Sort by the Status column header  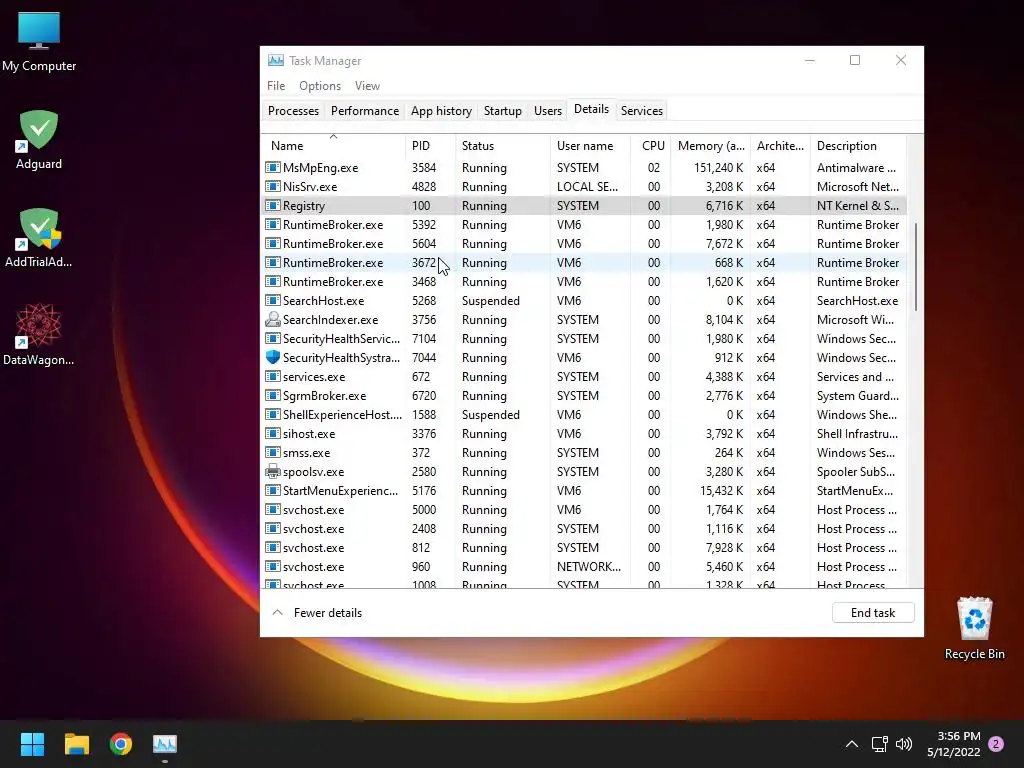click(502, 145)
